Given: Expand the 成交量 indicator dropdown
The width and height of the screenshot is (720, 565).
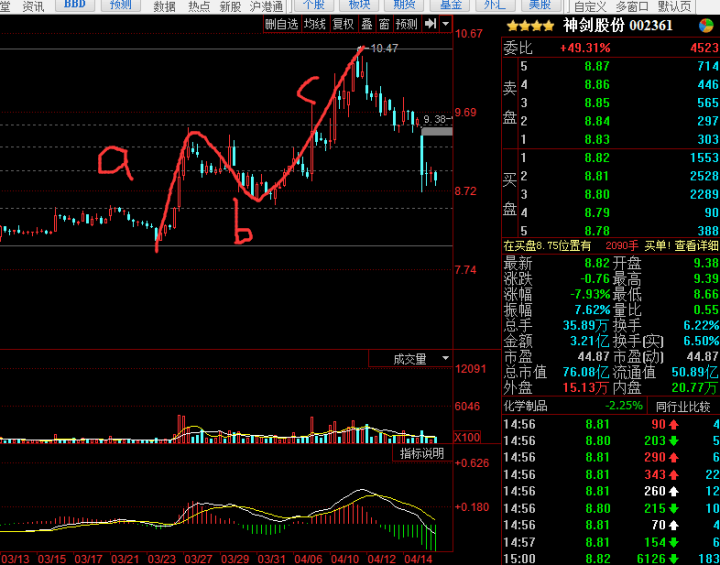Looking at the screenshot, I should click(445, 358).
